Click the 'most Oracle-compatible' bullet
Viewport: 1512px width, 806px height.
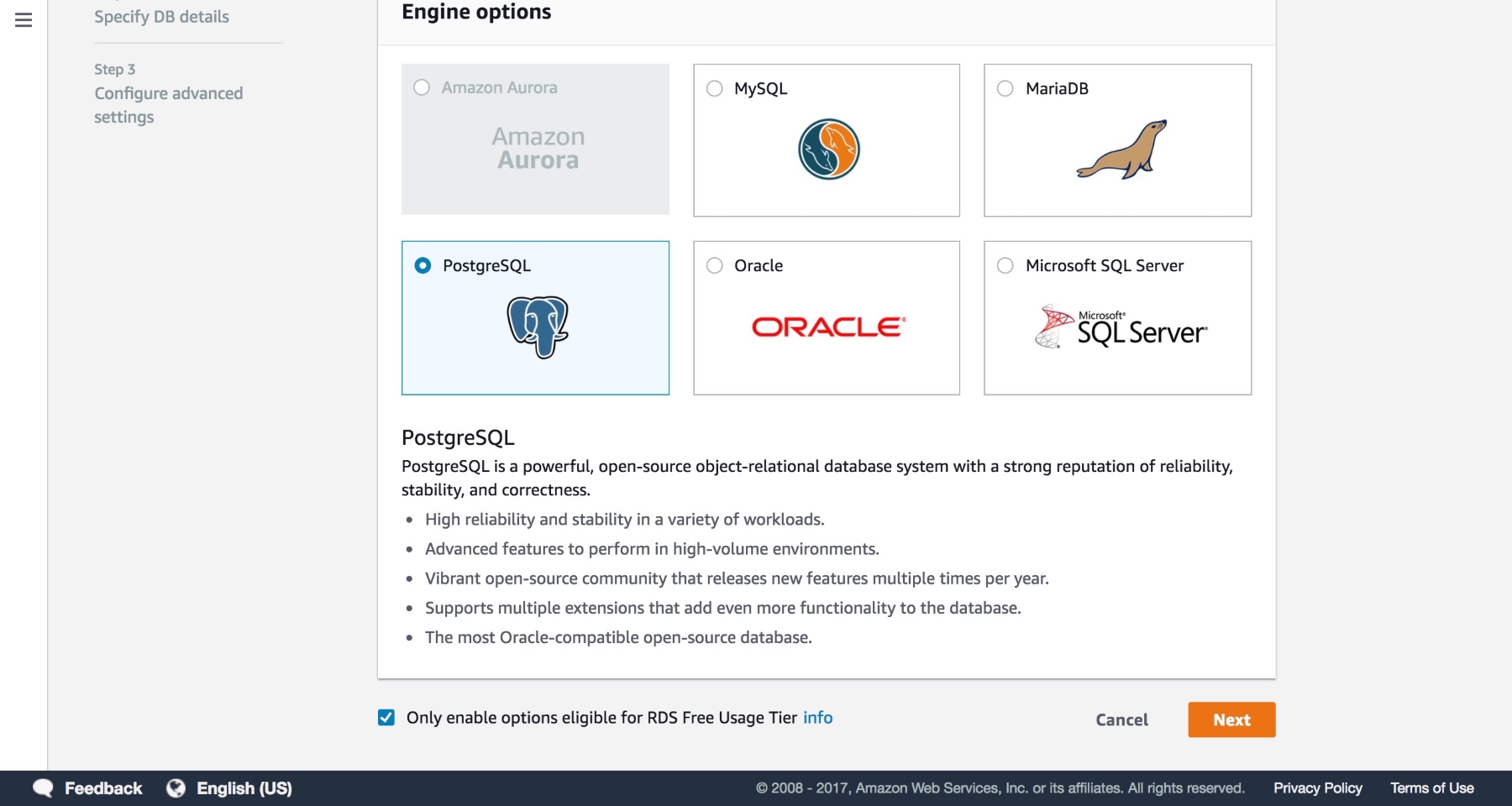(618, 637)
